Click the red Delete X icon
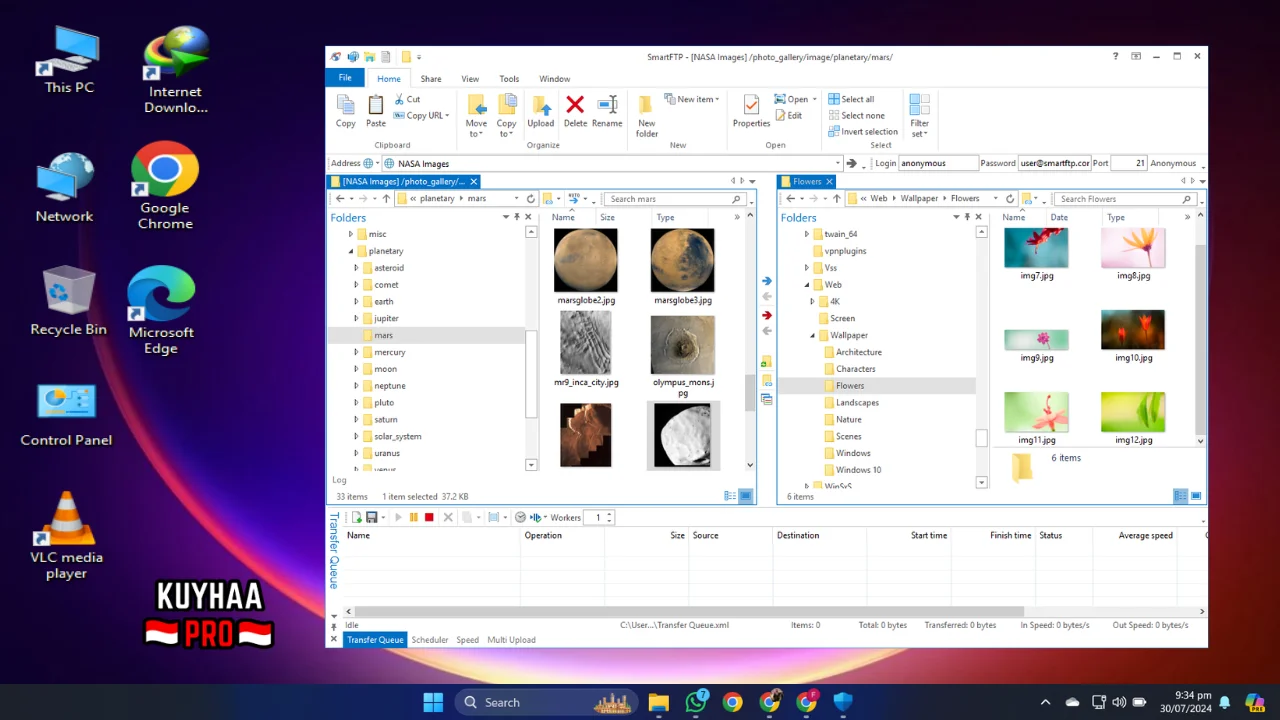1280x720 pixels. pyautogui.click(x=575, y=110)
